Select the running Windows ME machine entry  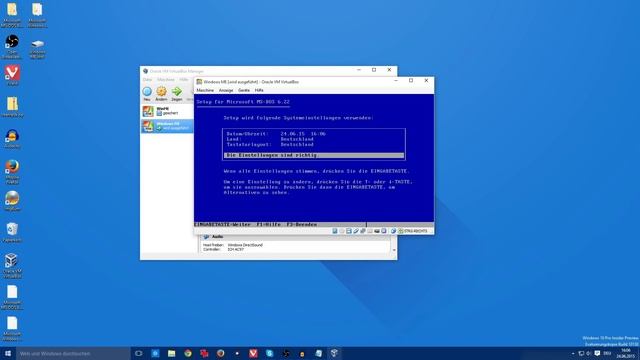pyautogui.click(x=167, y=126)
